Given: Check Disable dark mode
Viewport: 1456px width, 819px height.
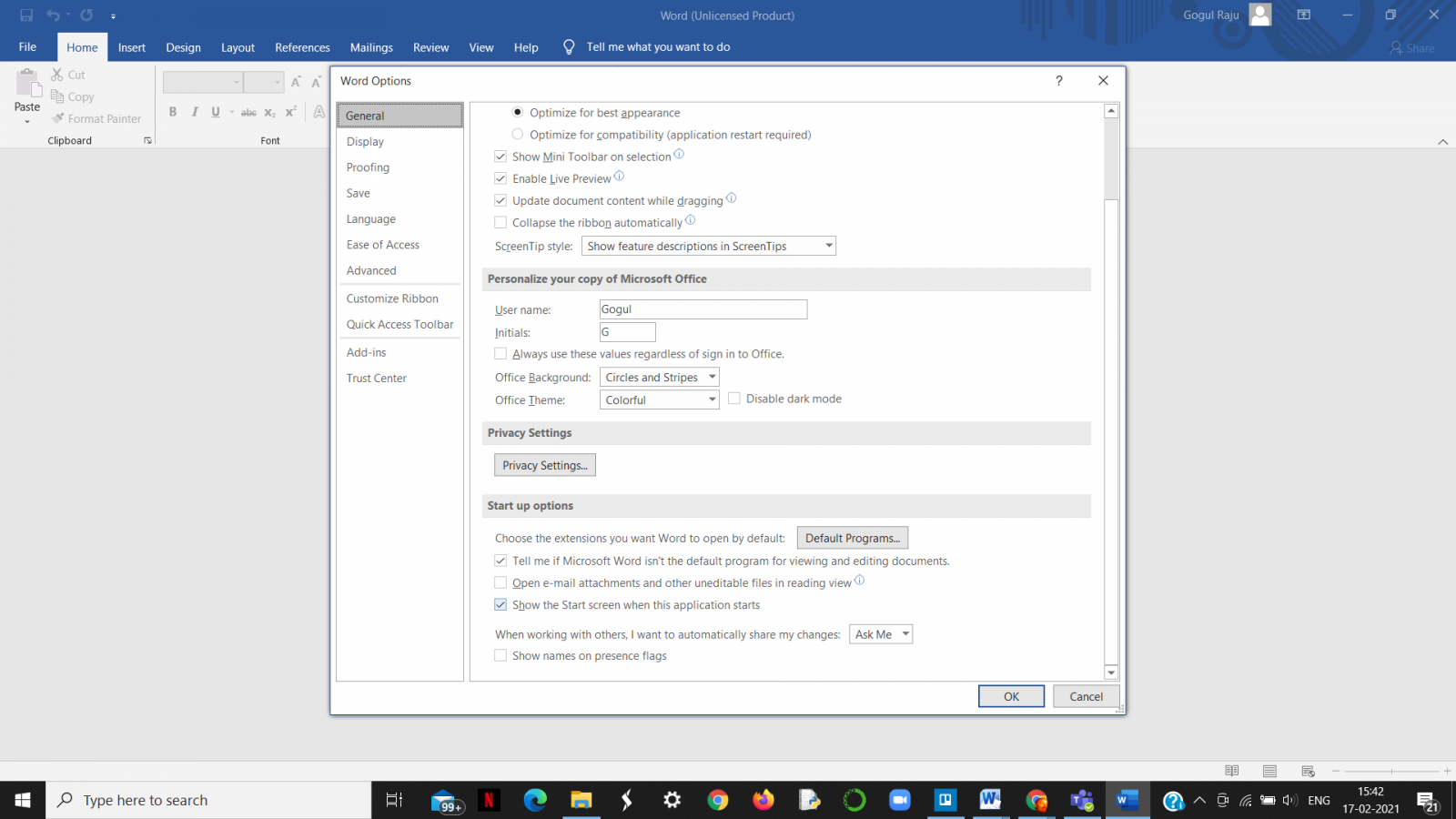Looking at the screenshot, I should pos(734,398).
